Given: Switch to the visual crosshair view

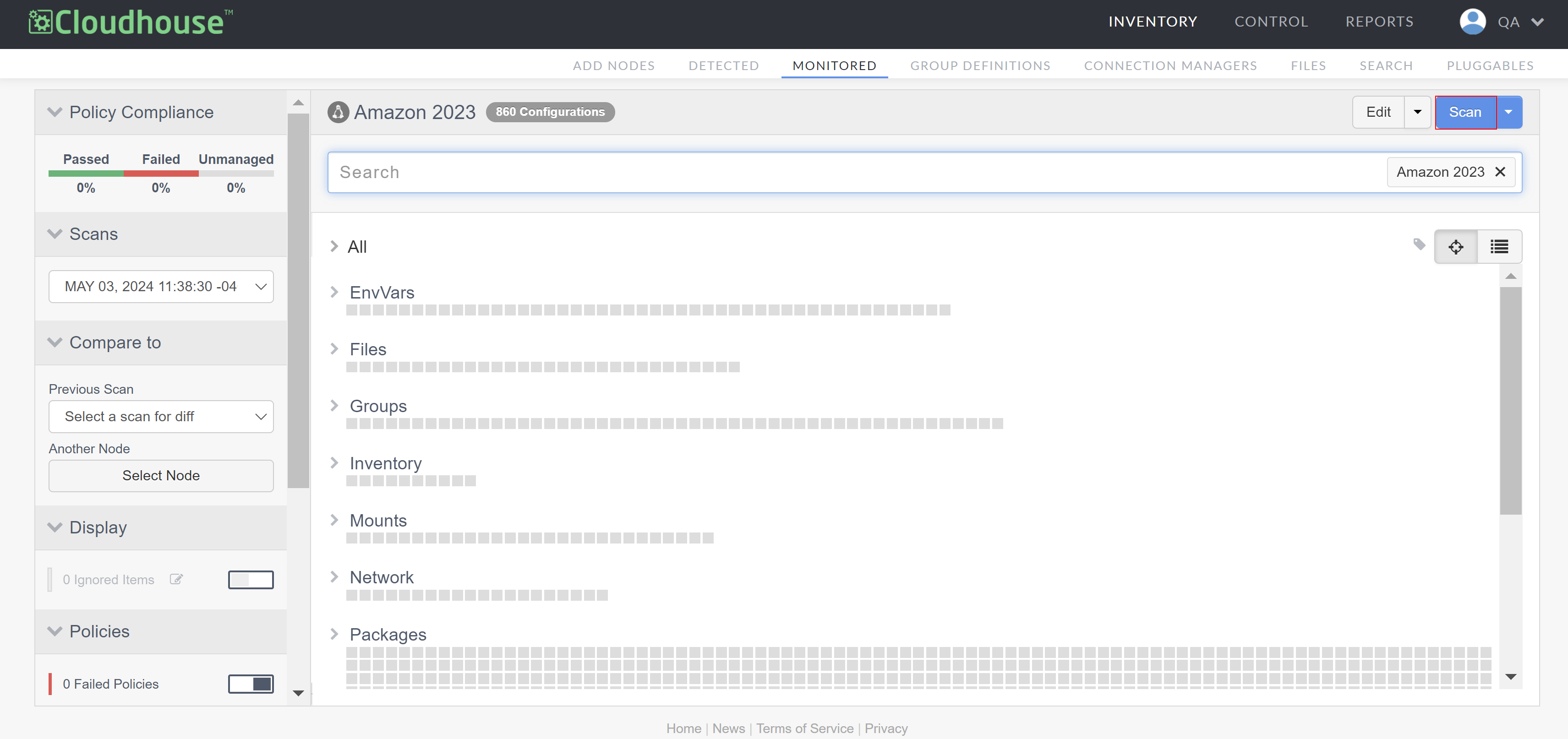Looking at the screenshot, I should [x=1455, y=247].
